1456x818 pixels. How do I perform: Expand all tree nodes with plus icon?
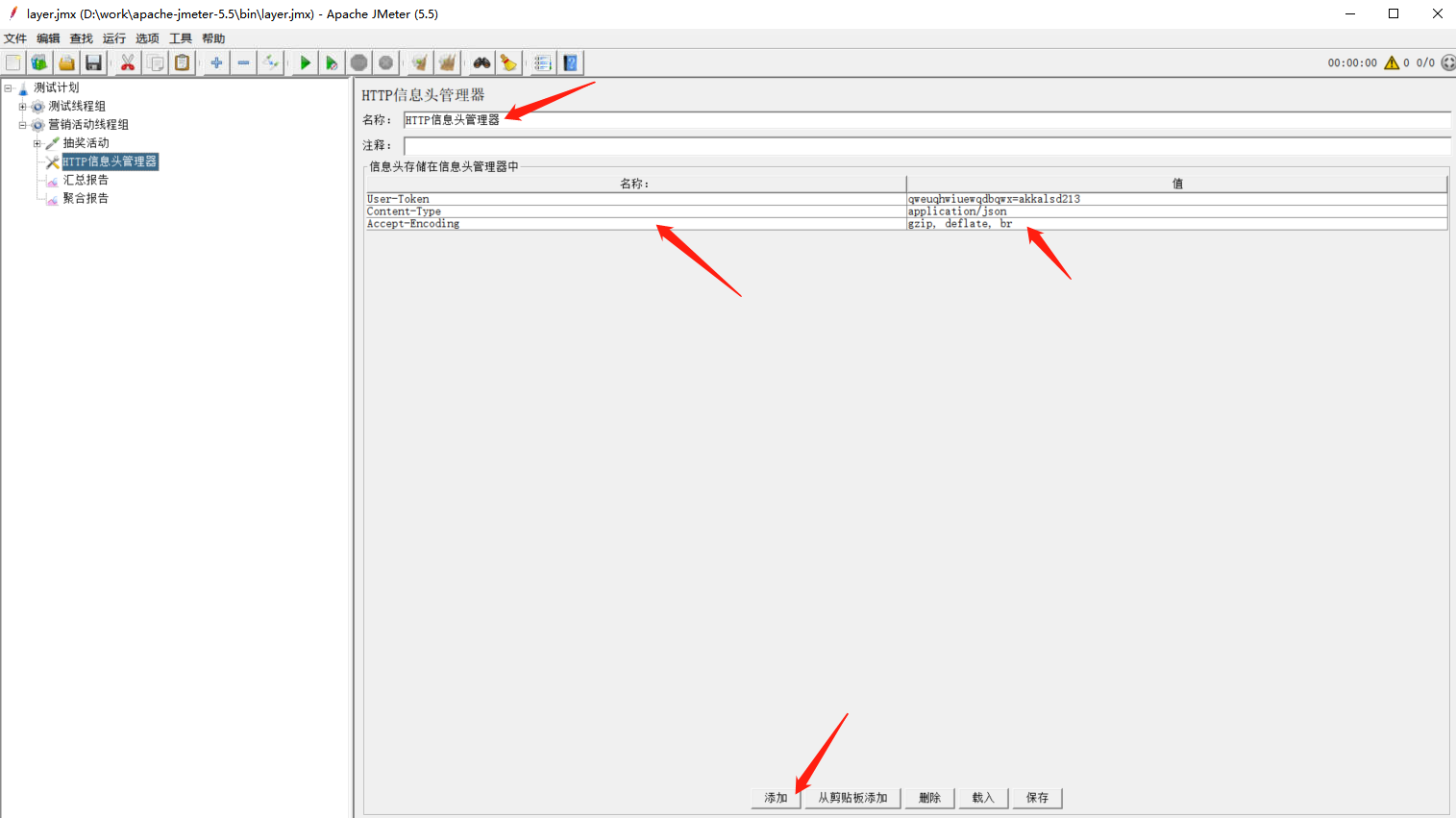coord(216,62)
